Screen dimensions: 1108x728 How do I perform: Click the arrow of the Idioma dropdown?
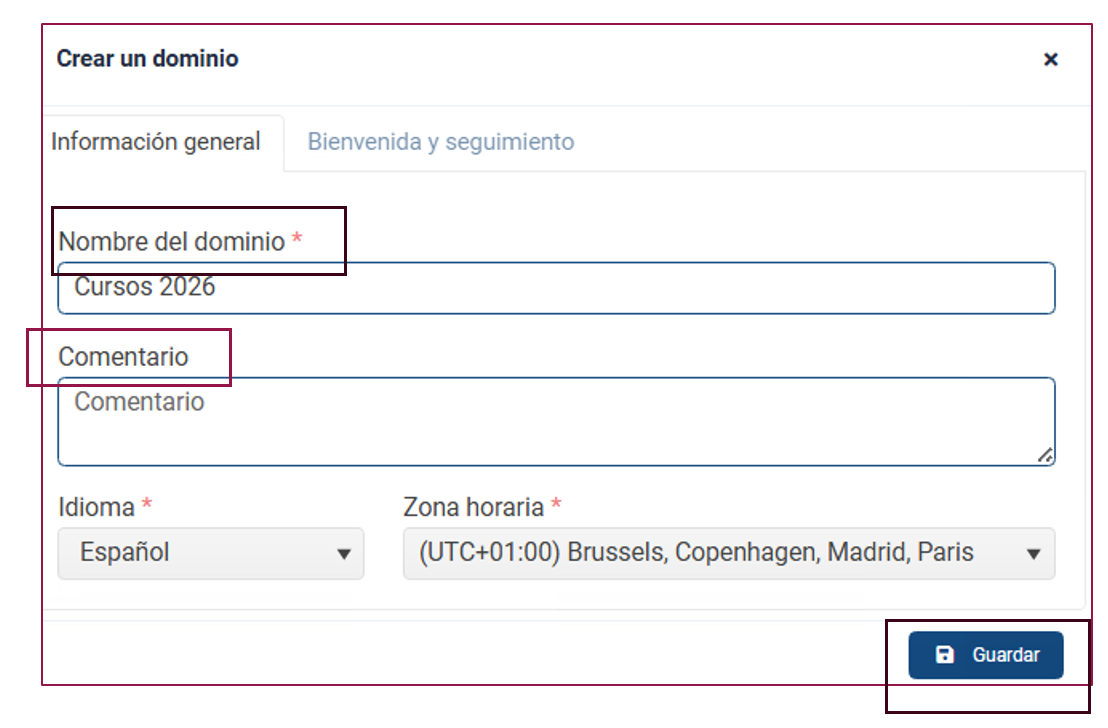coord(344,554)
